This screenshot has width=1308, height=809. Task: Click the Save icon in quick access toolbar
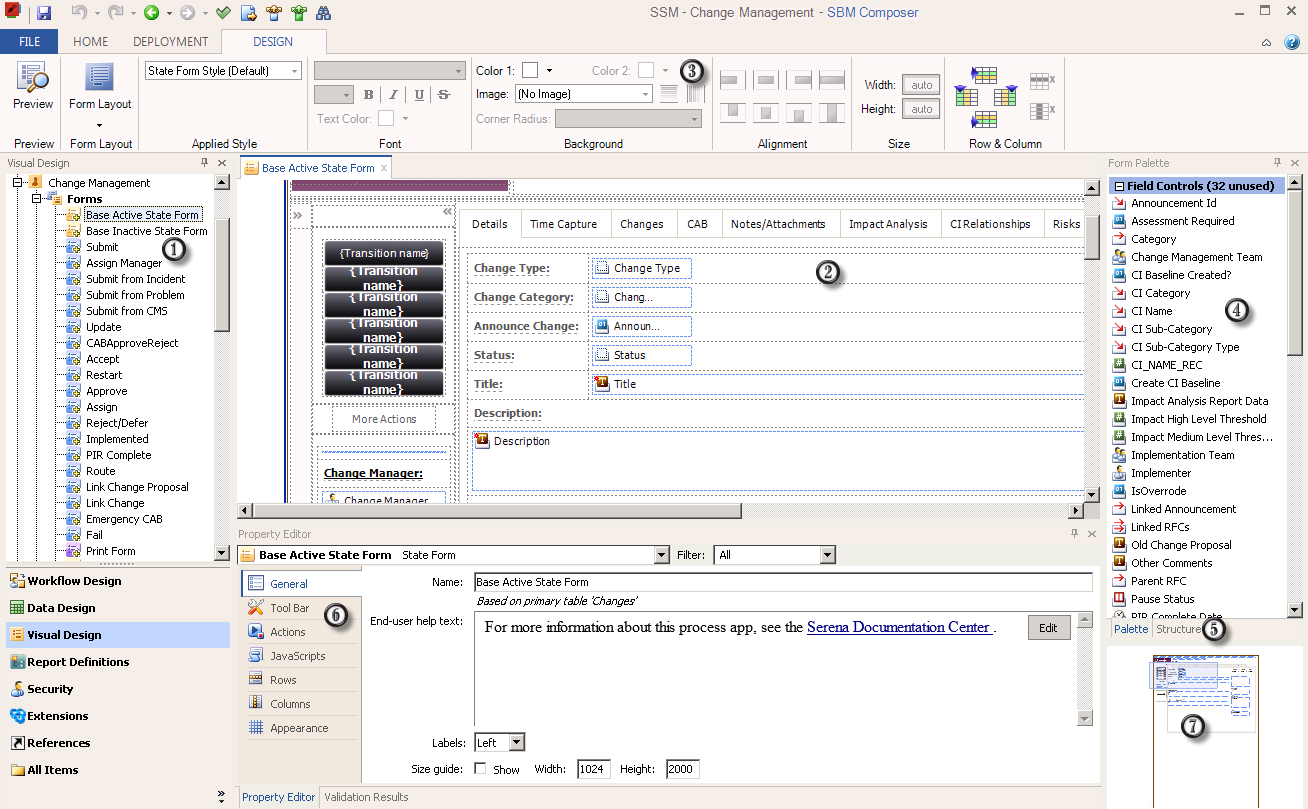(x=44, y=13)
